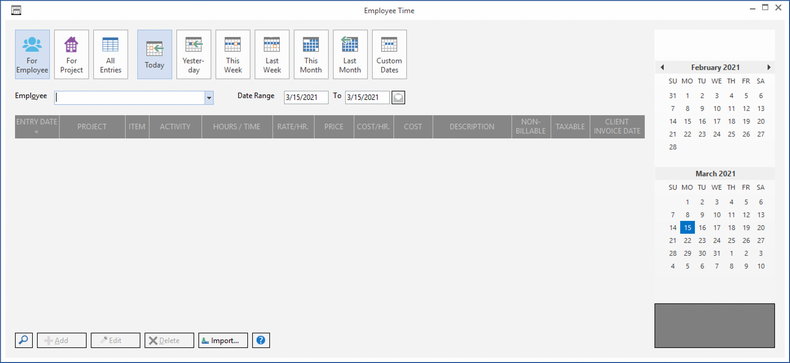This screenshot has height=363, width=790.
Task: Choose the Yesterday date filter
Action: [x=193, y=54]
